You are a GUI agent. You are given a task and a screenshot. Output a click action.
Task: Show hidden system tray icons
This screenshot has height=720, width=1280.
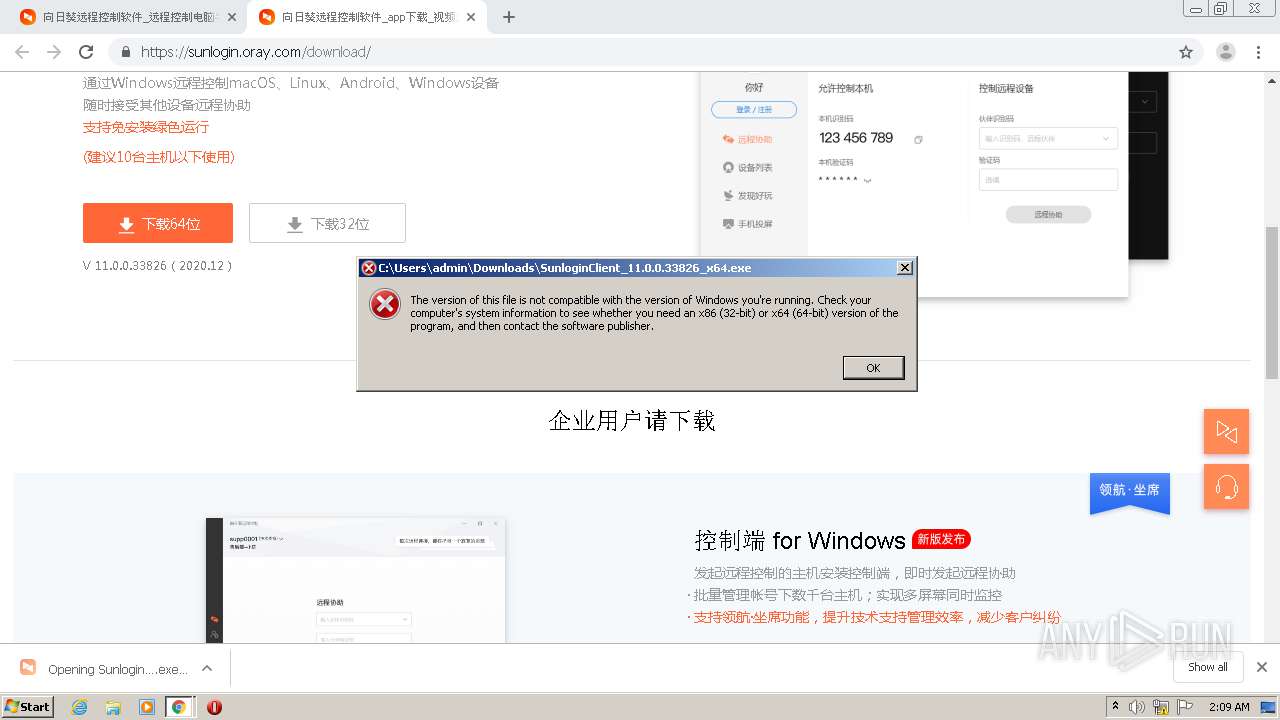tap(1115, 707)
